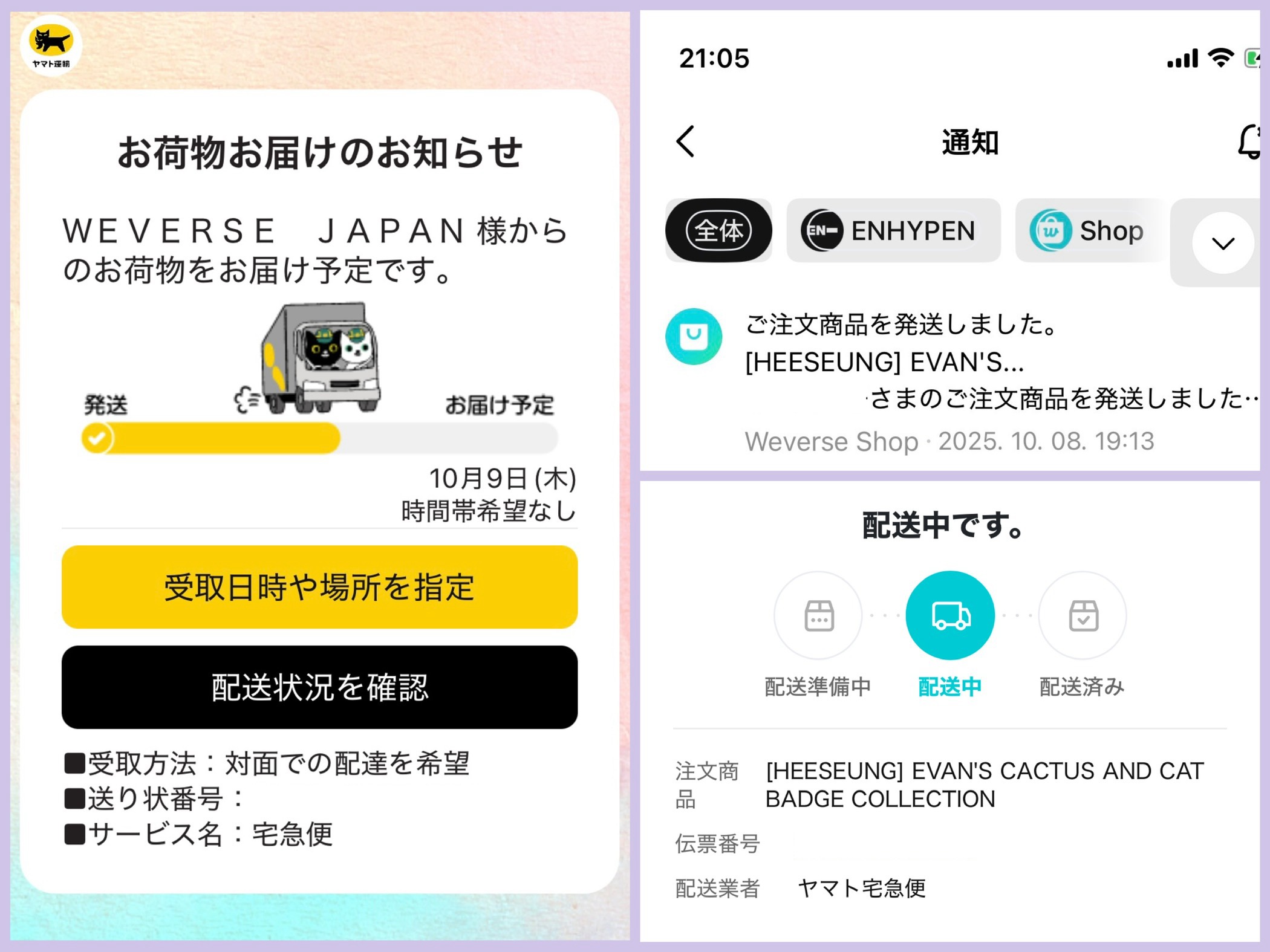Screen dimensions: 1270x952
Task: Tap the EVAN'S CACTUS AND CAT product name
Action: pyautogui.click(x=985, y=785)
